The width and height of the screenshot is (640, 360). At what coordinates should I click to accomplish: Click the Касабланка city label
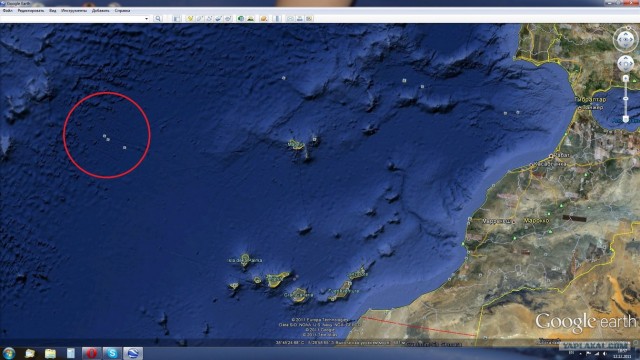click(551, 164)
